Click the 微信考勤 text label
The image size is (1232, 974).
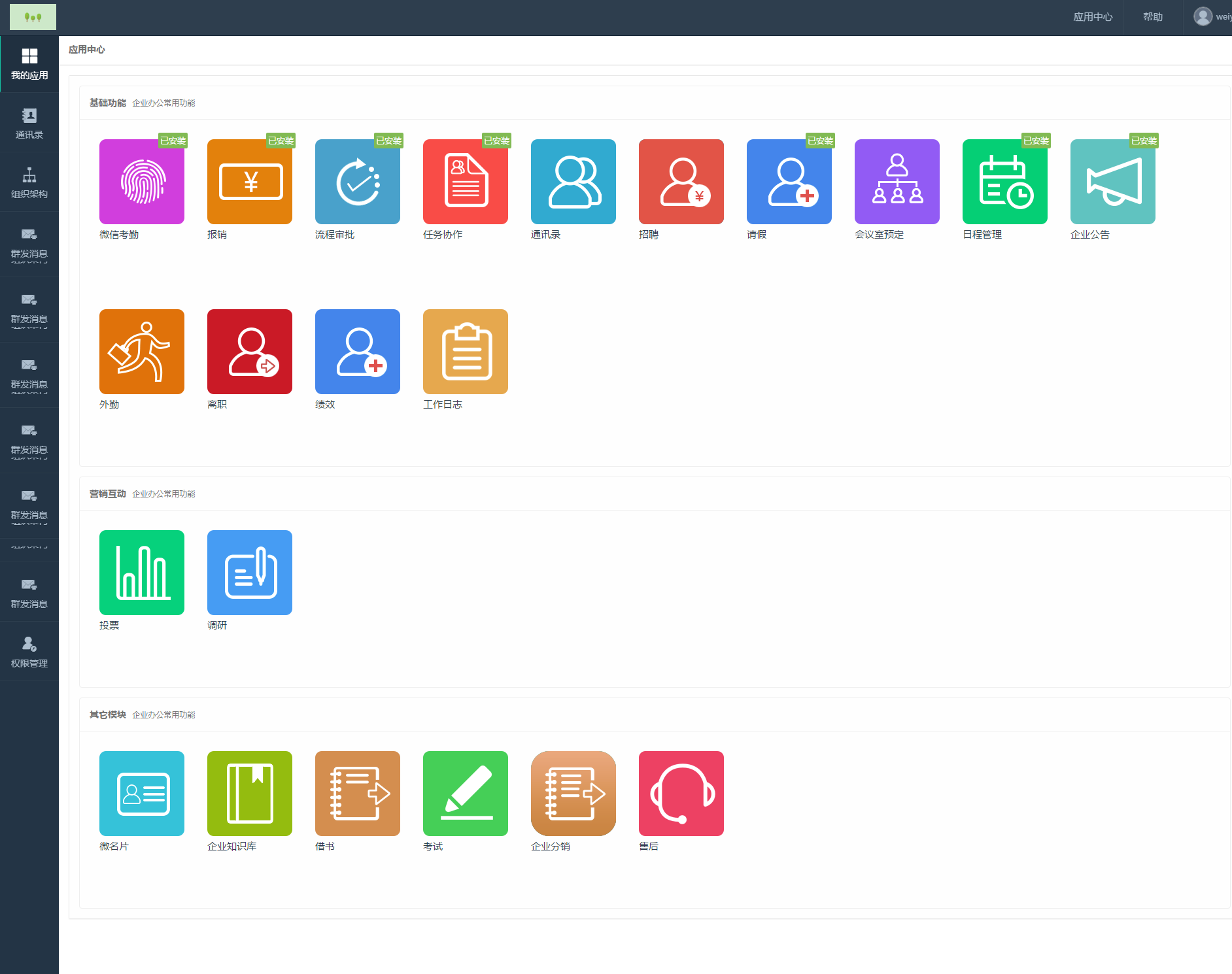click(x=119, y=235)
